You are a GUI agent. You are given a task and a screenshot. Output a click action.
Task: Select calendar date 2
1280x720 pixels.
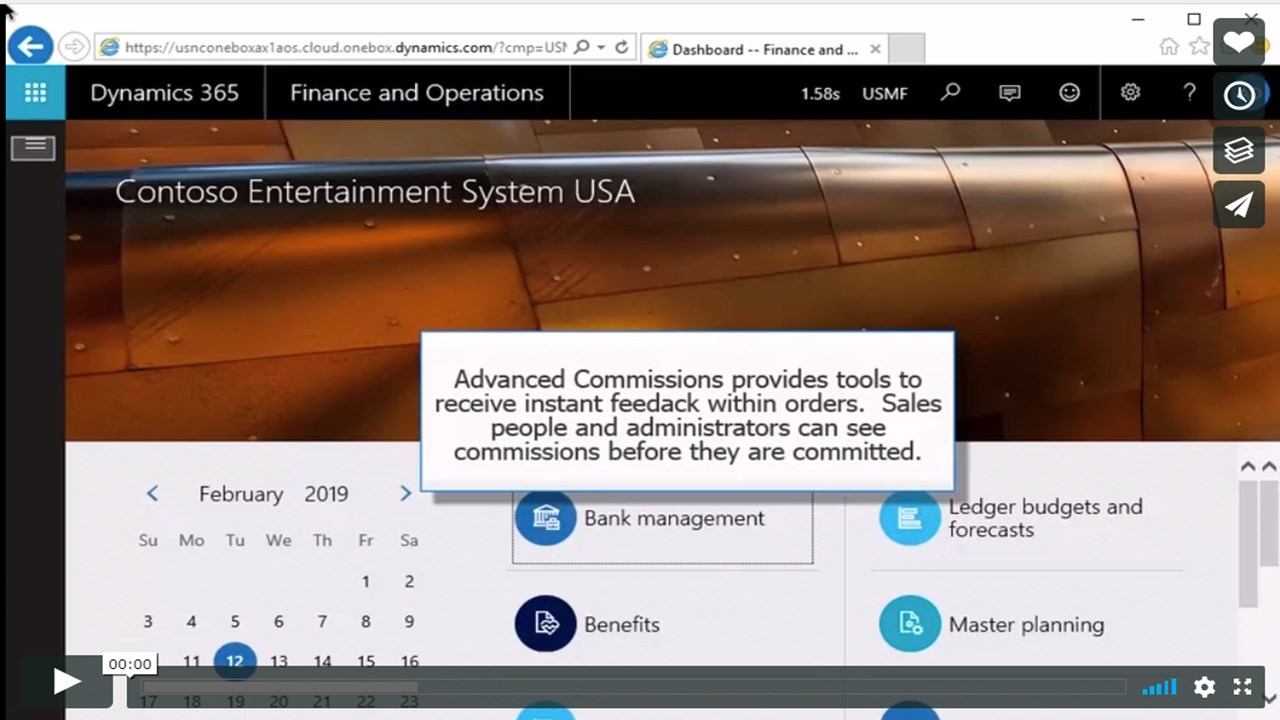409,581
